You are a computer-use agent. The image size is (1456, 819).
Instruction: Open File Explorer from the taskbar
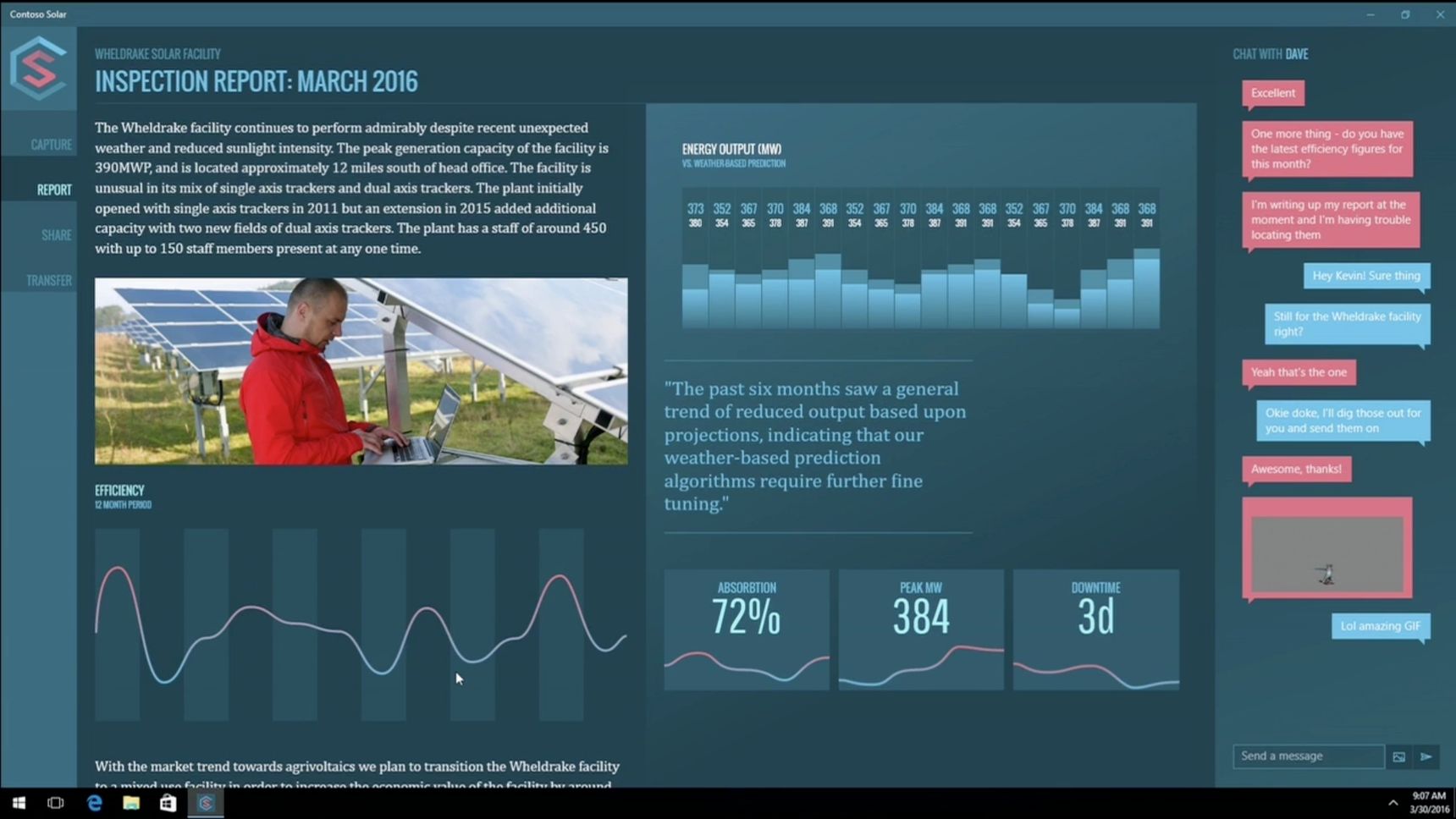pos(131,803)
